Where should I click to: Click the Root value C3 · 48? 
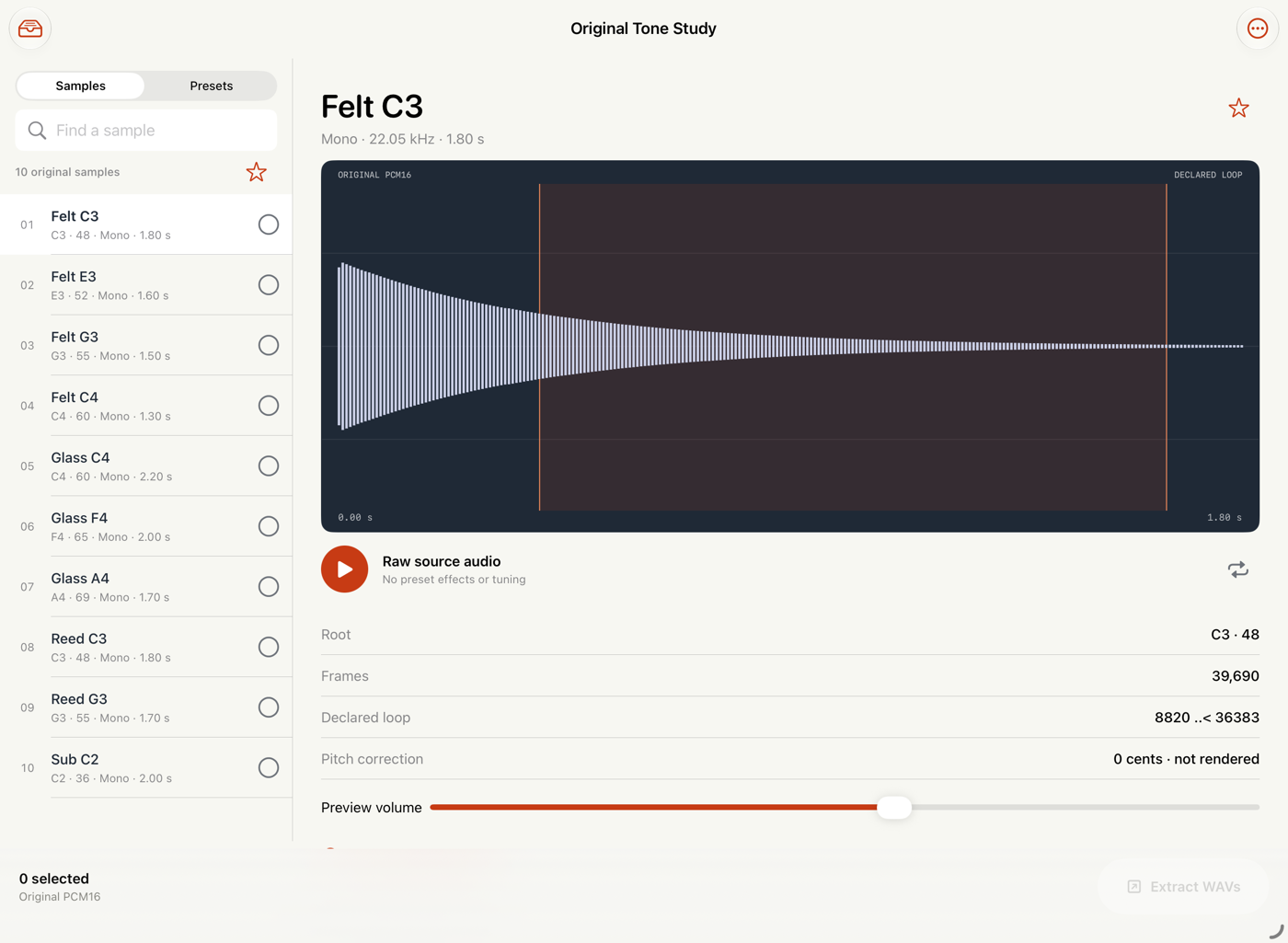[x=1235, y=635]
